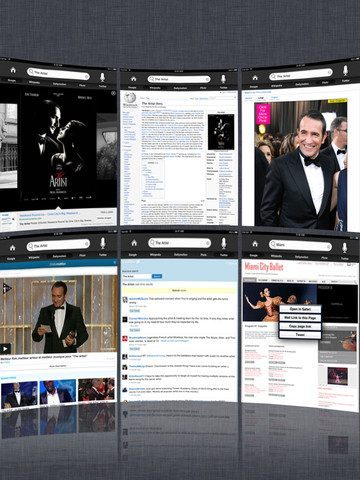
Task: Tap the home icon in the Twitter results panel
Action: coord(134,243)
